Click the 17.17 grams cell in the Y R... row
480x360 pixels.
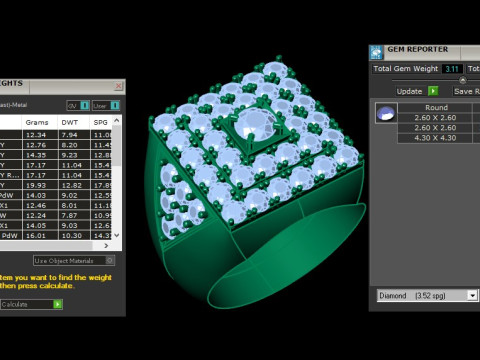[40, 175]
